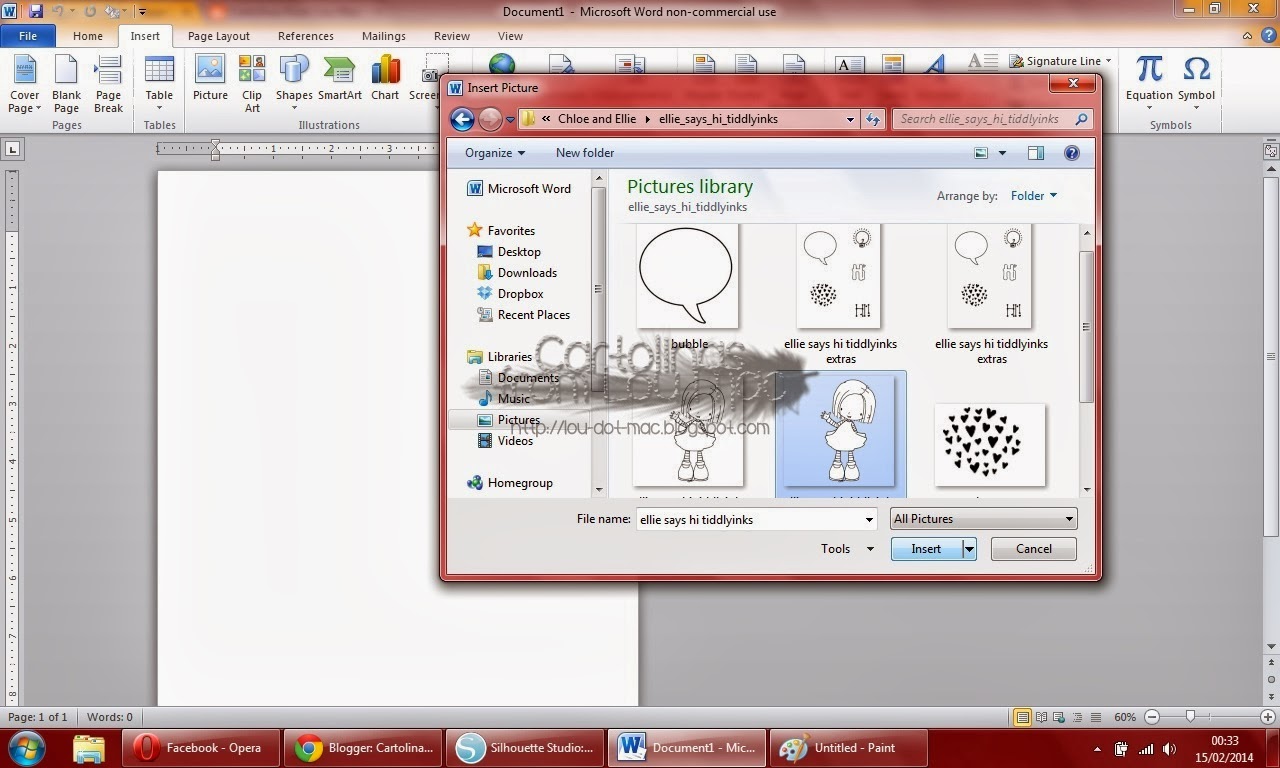The image size is (1280, 768).
Task: Switch to Facebook - Opera on taskbar
Action: [200, 747]
